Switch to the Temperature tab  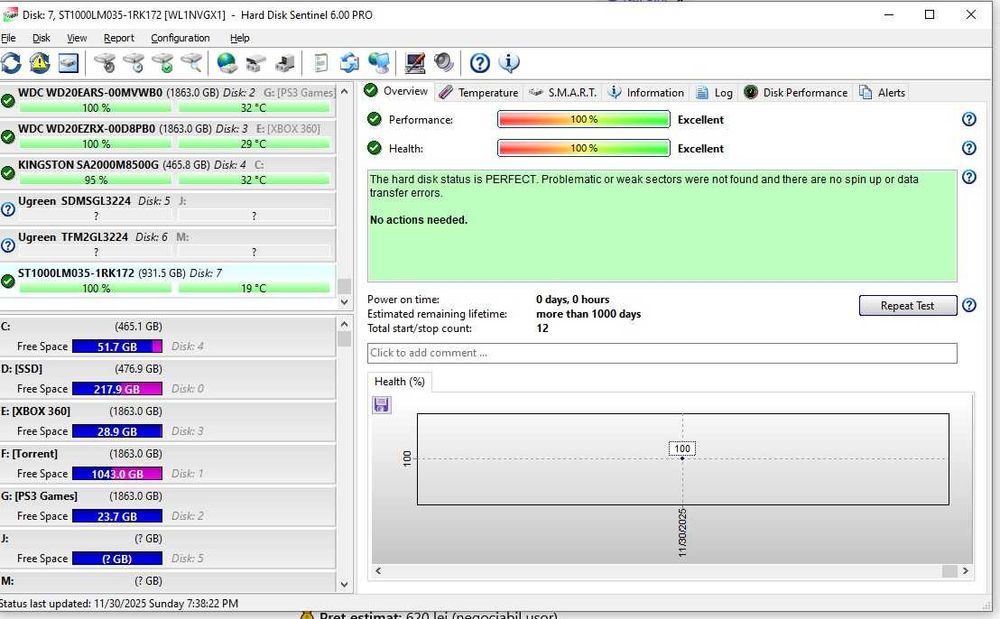point(479,92)
